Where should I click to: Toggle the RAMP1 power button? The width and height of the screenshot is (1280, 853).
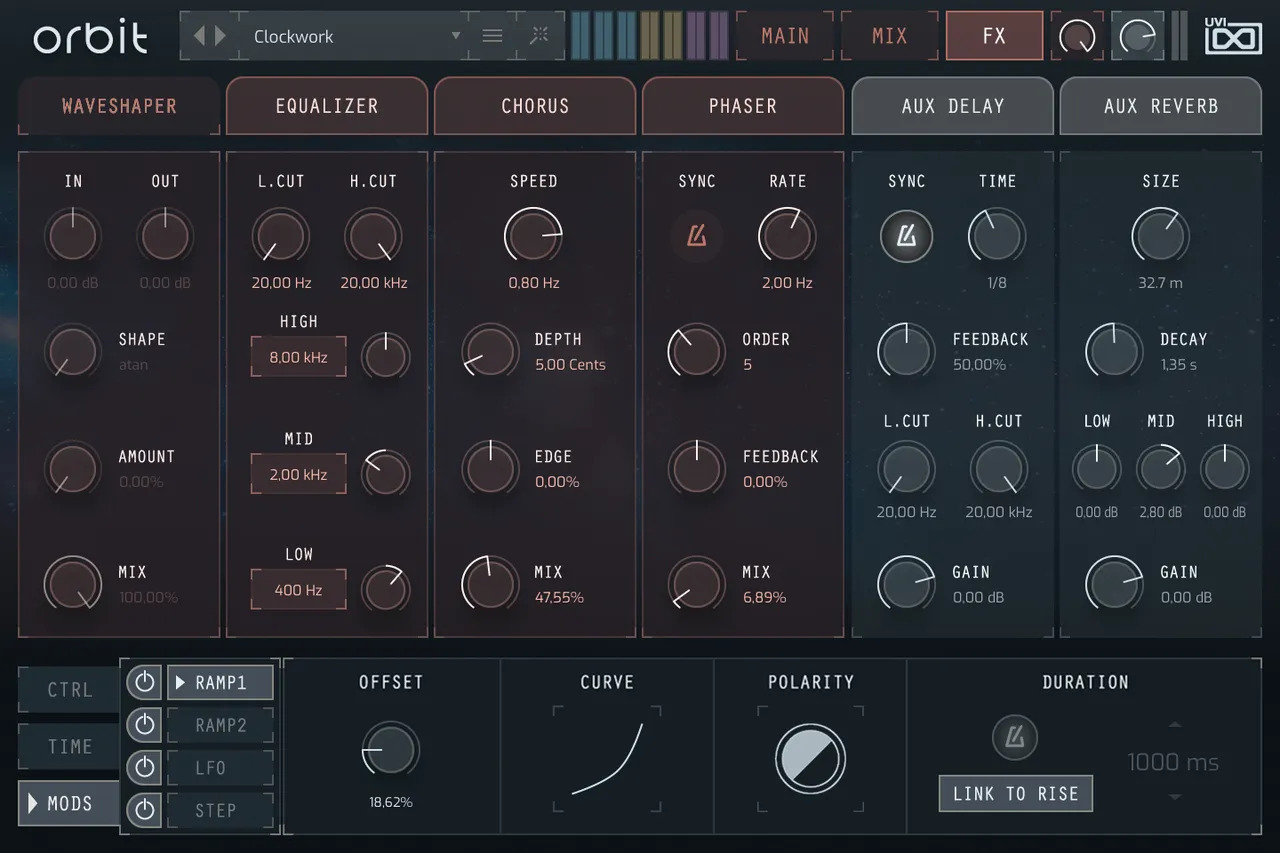[x=145, y=683]
